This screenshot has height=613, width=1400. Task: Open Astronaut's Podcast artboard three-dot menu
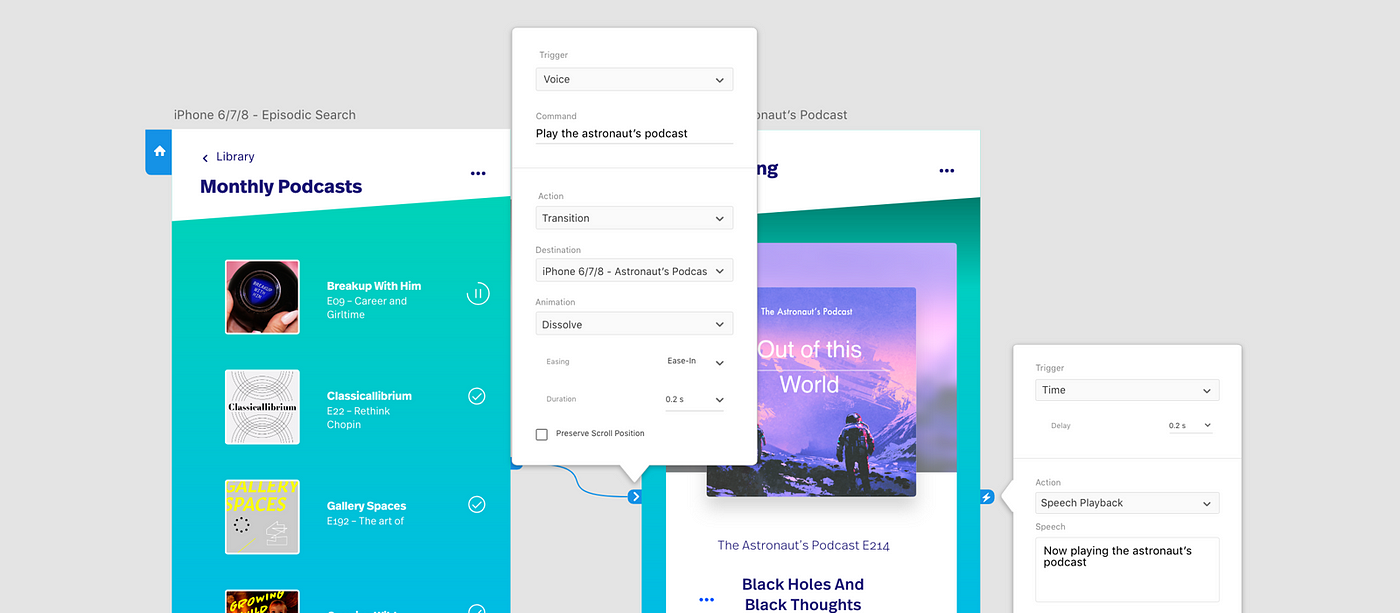pos(946,171)
